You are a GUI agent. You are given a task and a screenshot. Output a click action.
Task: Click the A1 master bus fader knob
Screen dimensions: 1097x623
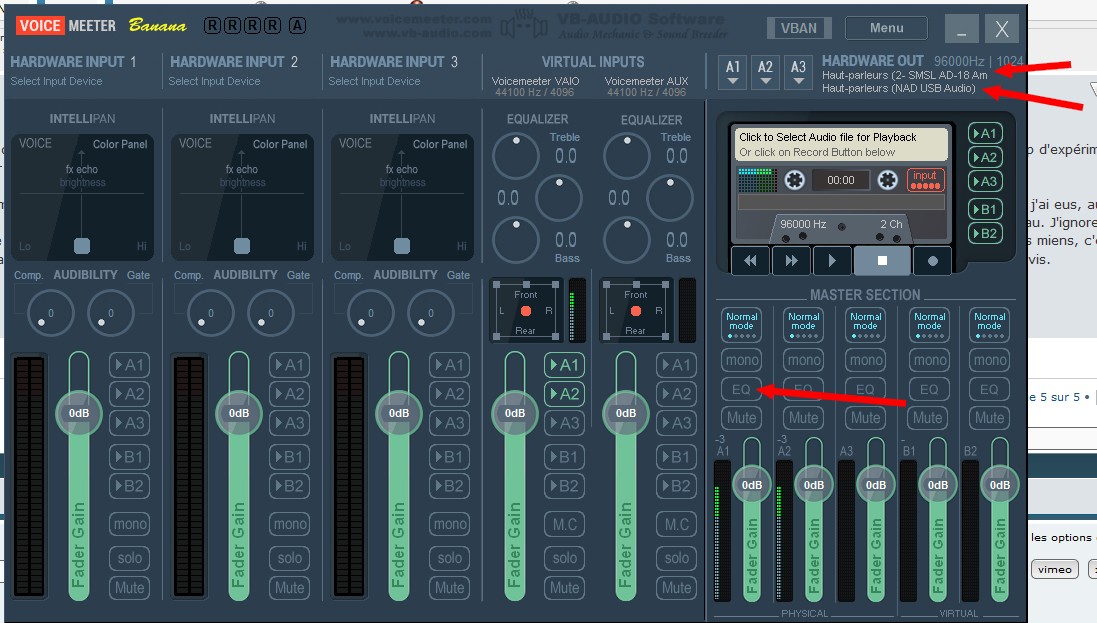pos(751,484)
